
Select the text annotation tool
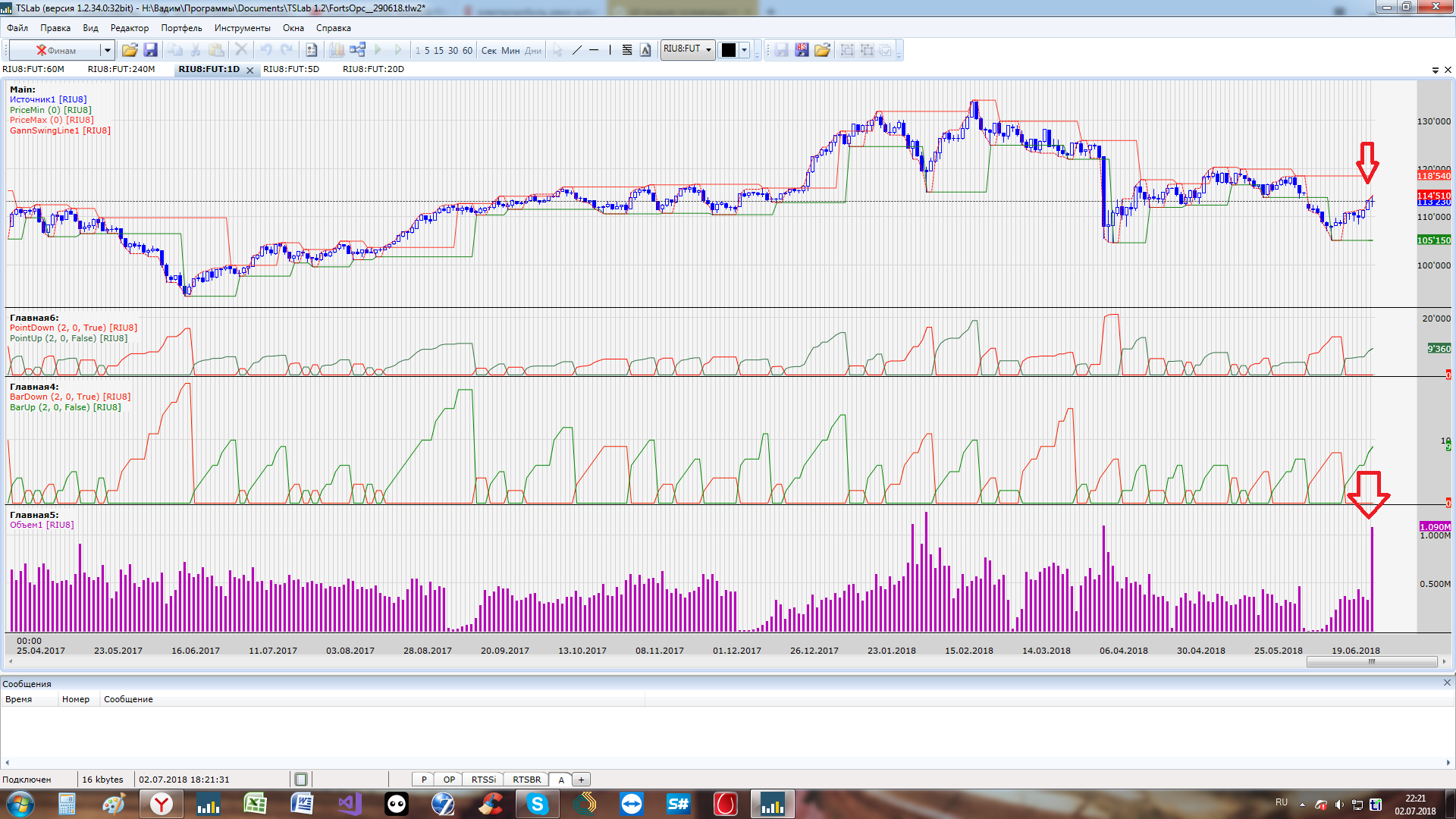[645, 50]
